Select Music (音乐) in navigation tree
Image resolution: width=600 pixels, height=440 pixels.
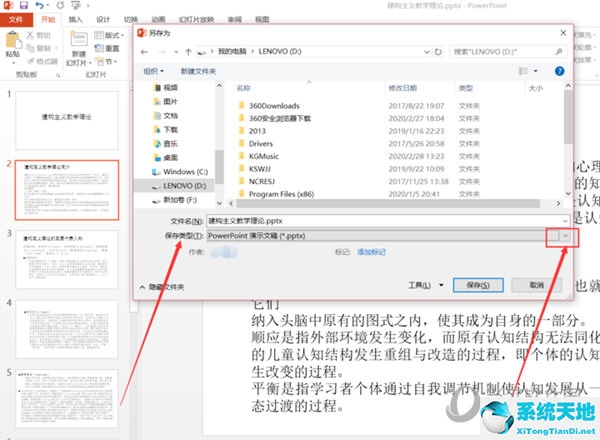click(166, 143)
